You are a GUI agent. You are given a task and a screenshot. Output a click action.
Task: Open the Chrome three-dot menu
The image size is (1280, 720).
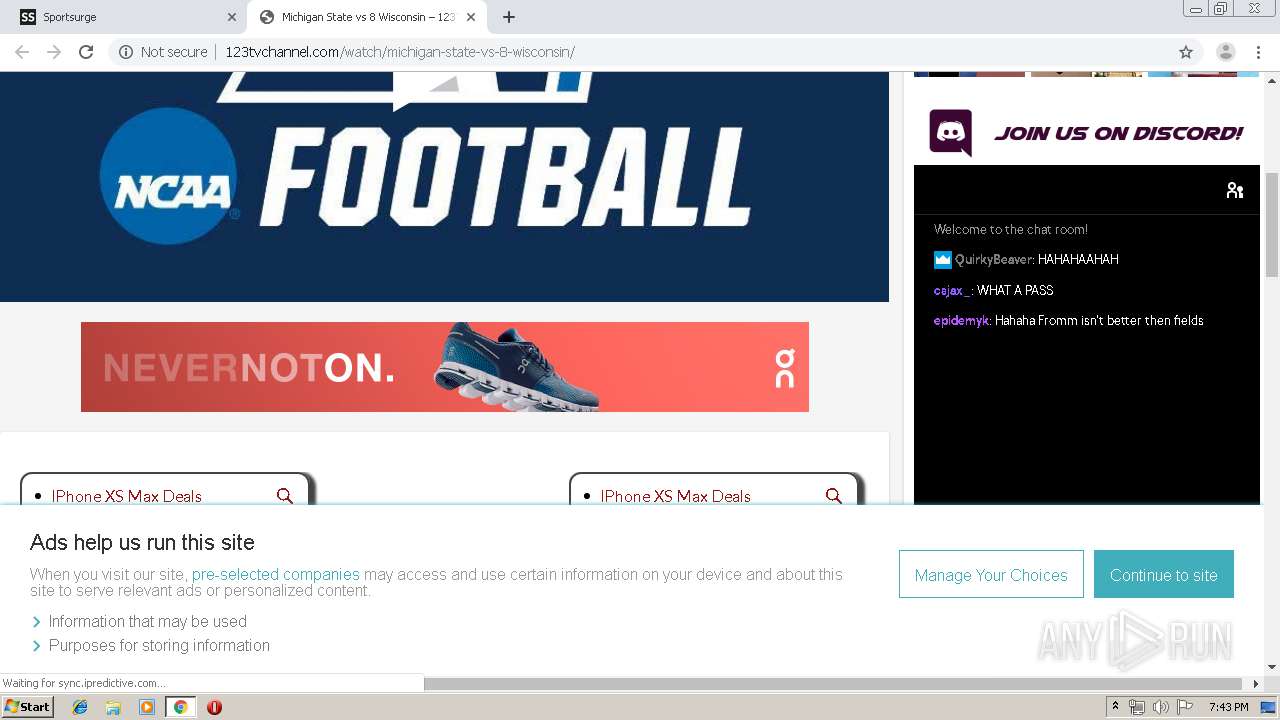[x=1258, y=52]
